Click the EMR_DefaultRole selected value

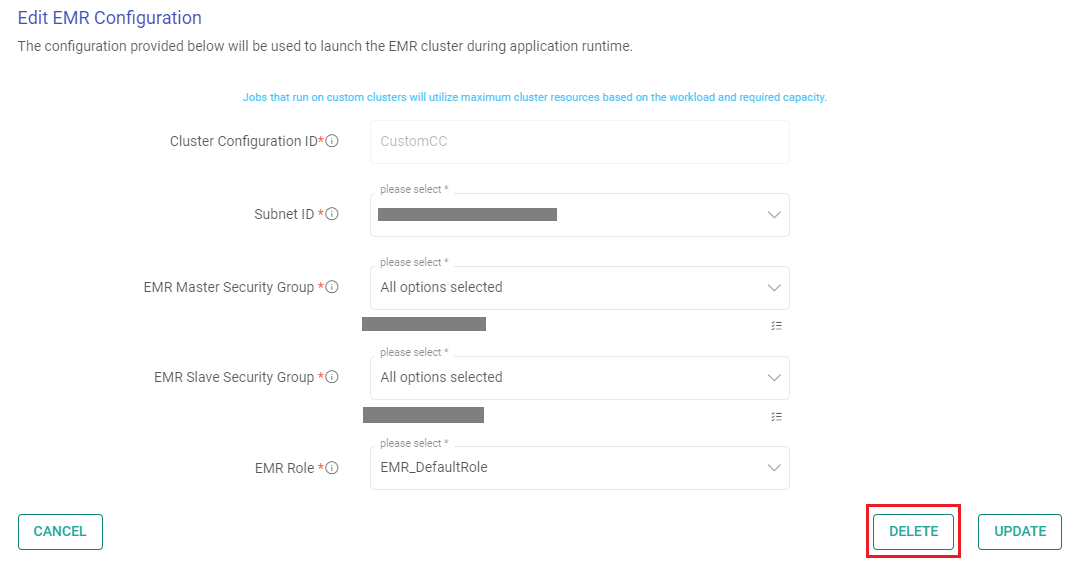(434, 467)
